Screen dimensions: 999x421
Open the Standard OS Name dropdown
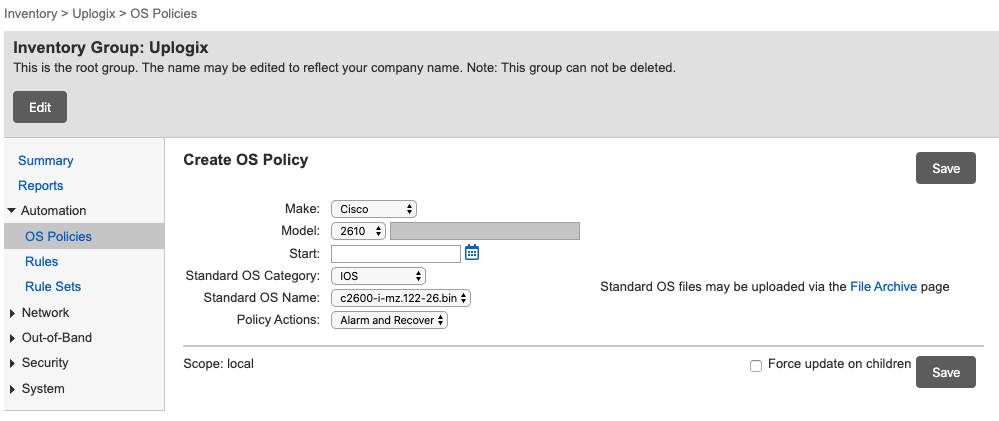(400, 298)
